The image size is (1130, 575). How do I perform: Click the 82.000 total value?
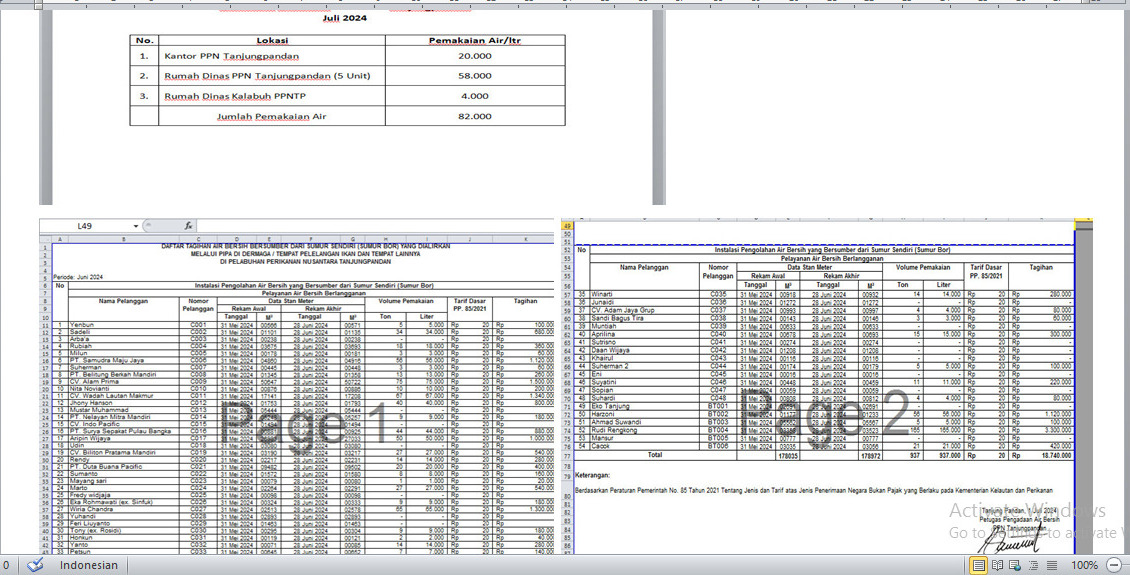click(475, 116)
